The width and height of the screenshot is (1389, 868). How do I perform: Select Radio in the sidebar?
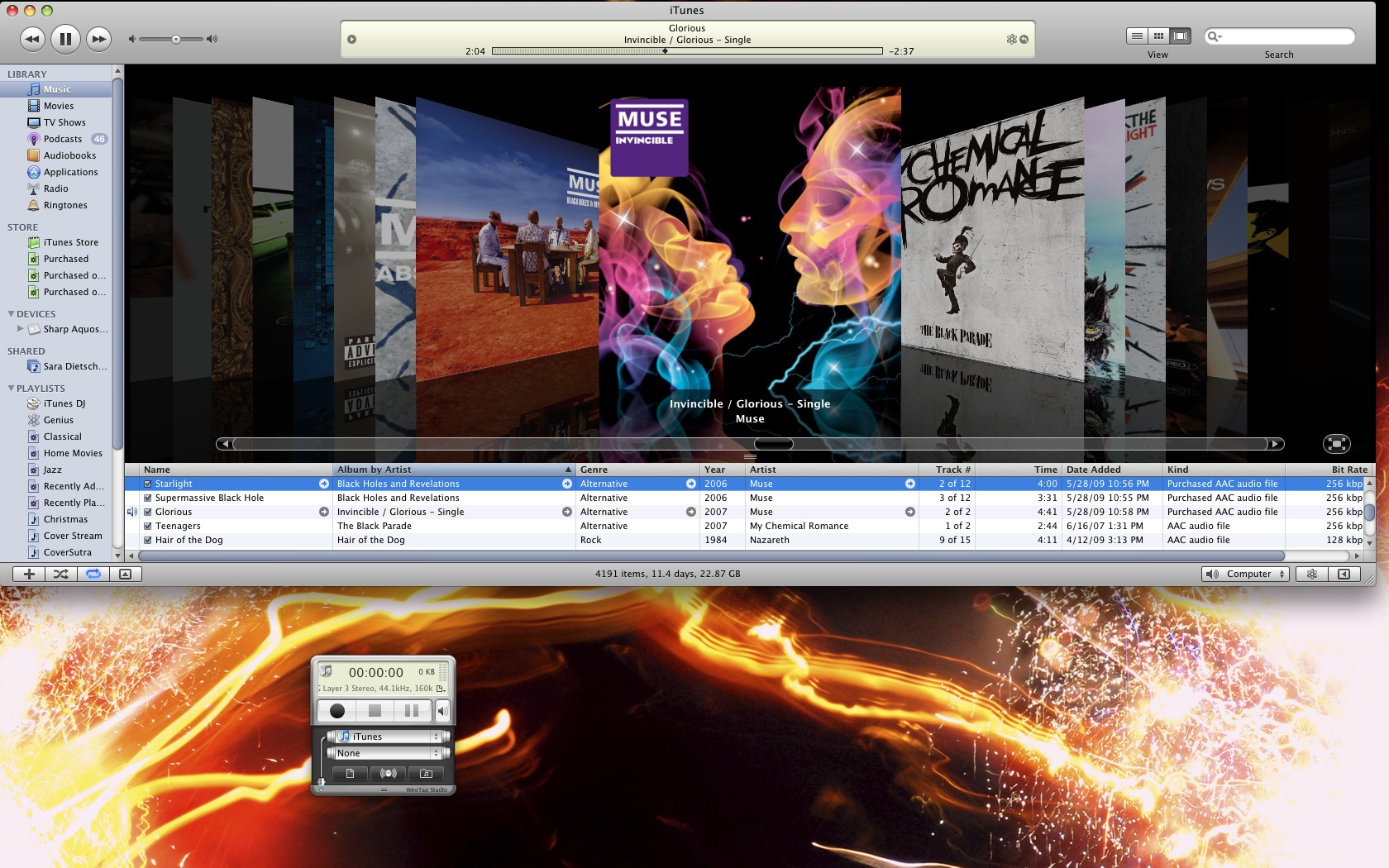56,188
